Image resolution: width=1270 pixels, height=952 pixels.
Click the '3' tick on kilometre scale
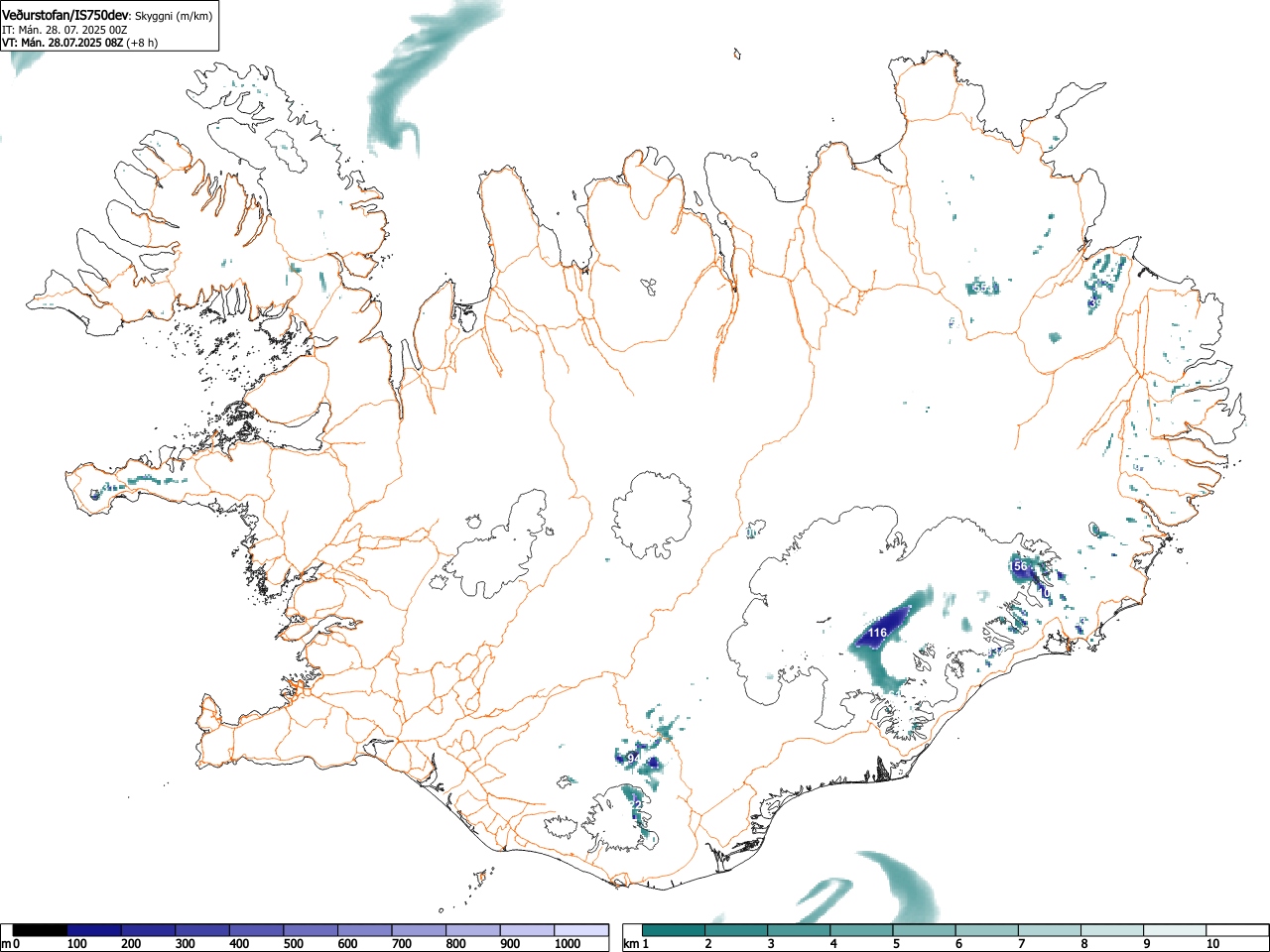770,944
